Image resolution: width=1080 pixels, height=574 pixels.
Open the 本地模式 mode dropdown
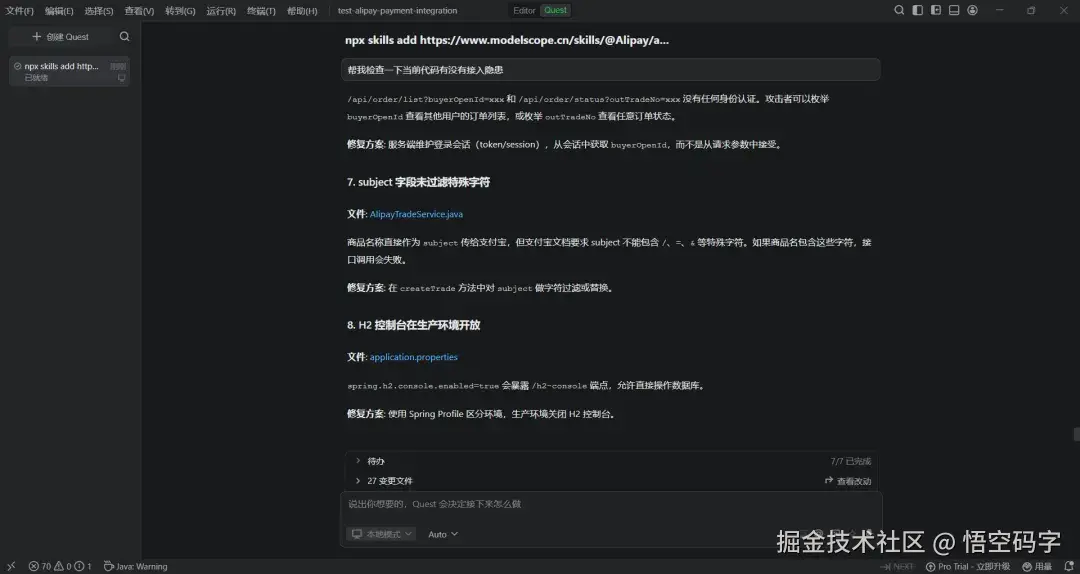coord(381,534)
